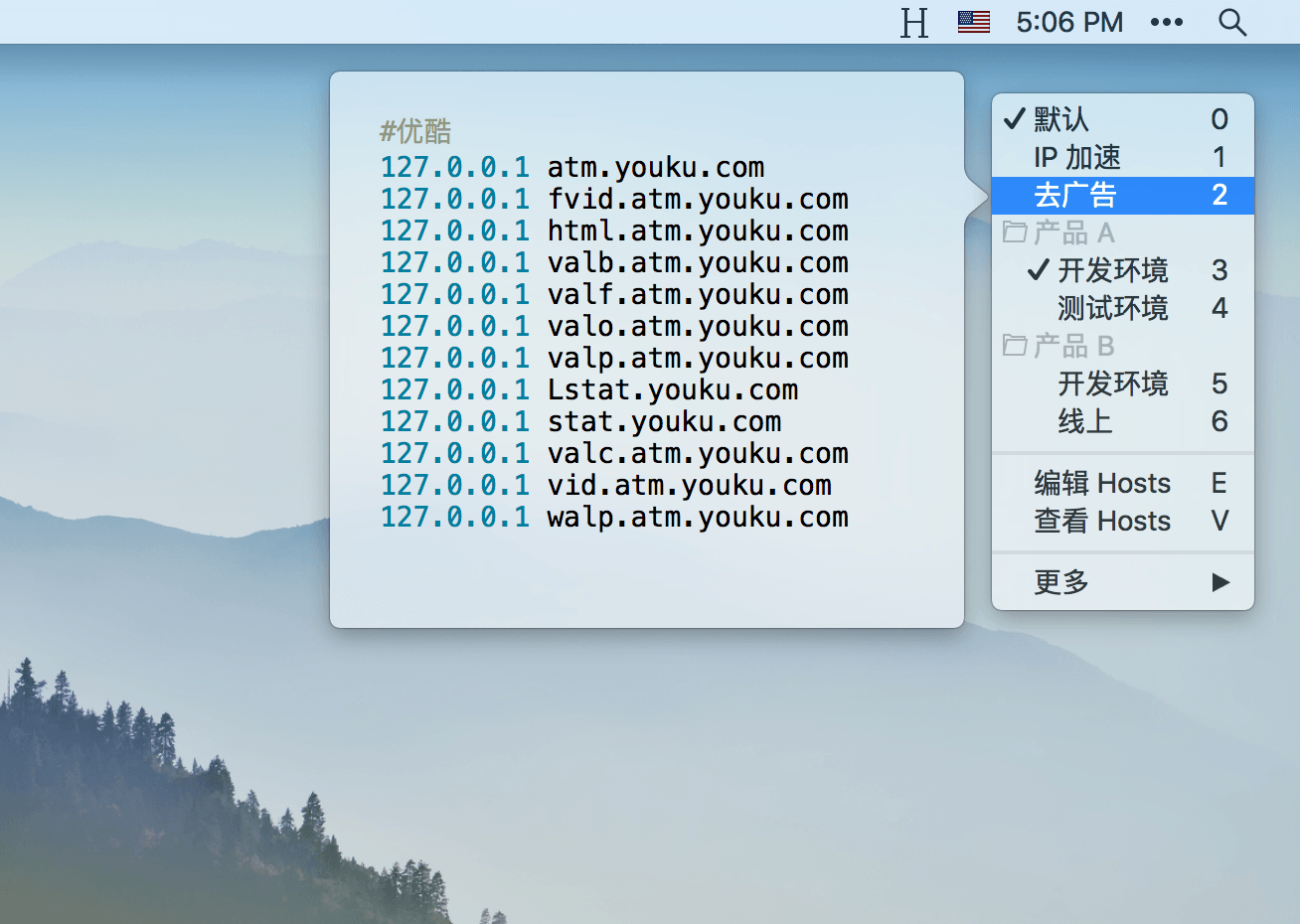This screenshot has height=924, width=1300.
Task: Click the vid.atm.youku.com entry
Action: pyautogui.click(x=606, y=485)
